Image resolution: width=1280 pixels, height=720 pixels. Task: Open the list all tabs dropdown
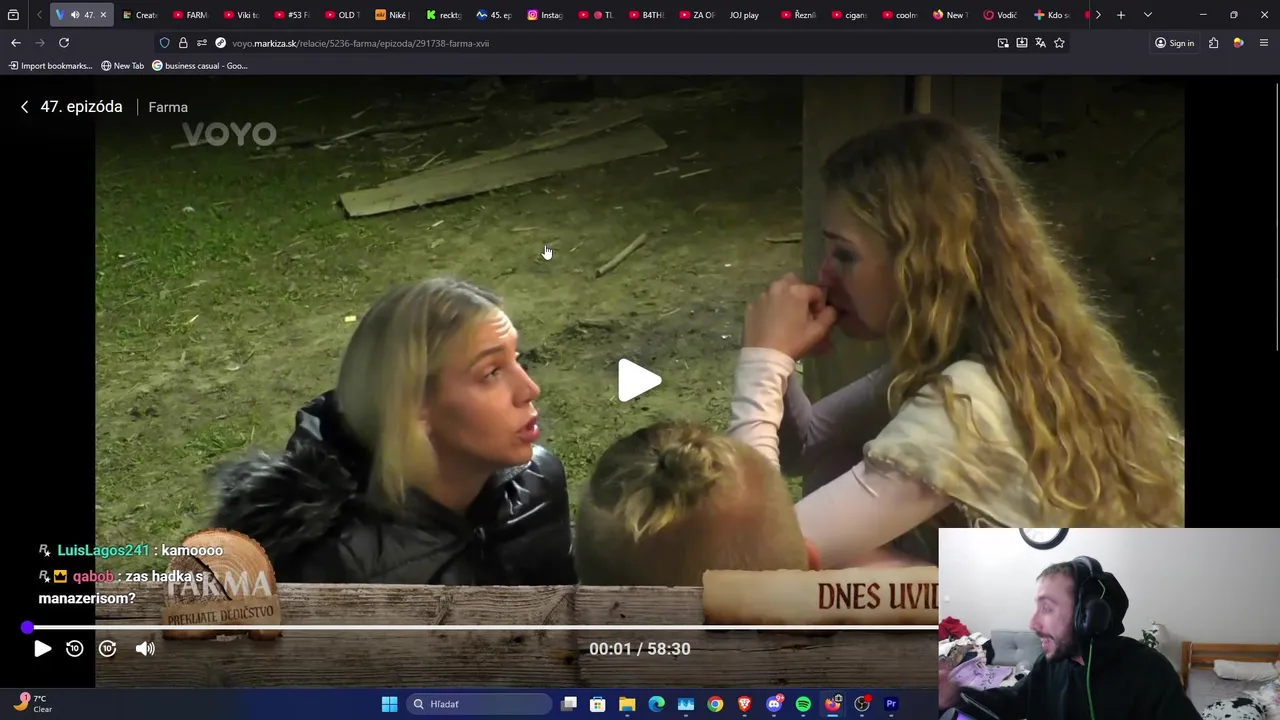click(x=1148, y=15)
